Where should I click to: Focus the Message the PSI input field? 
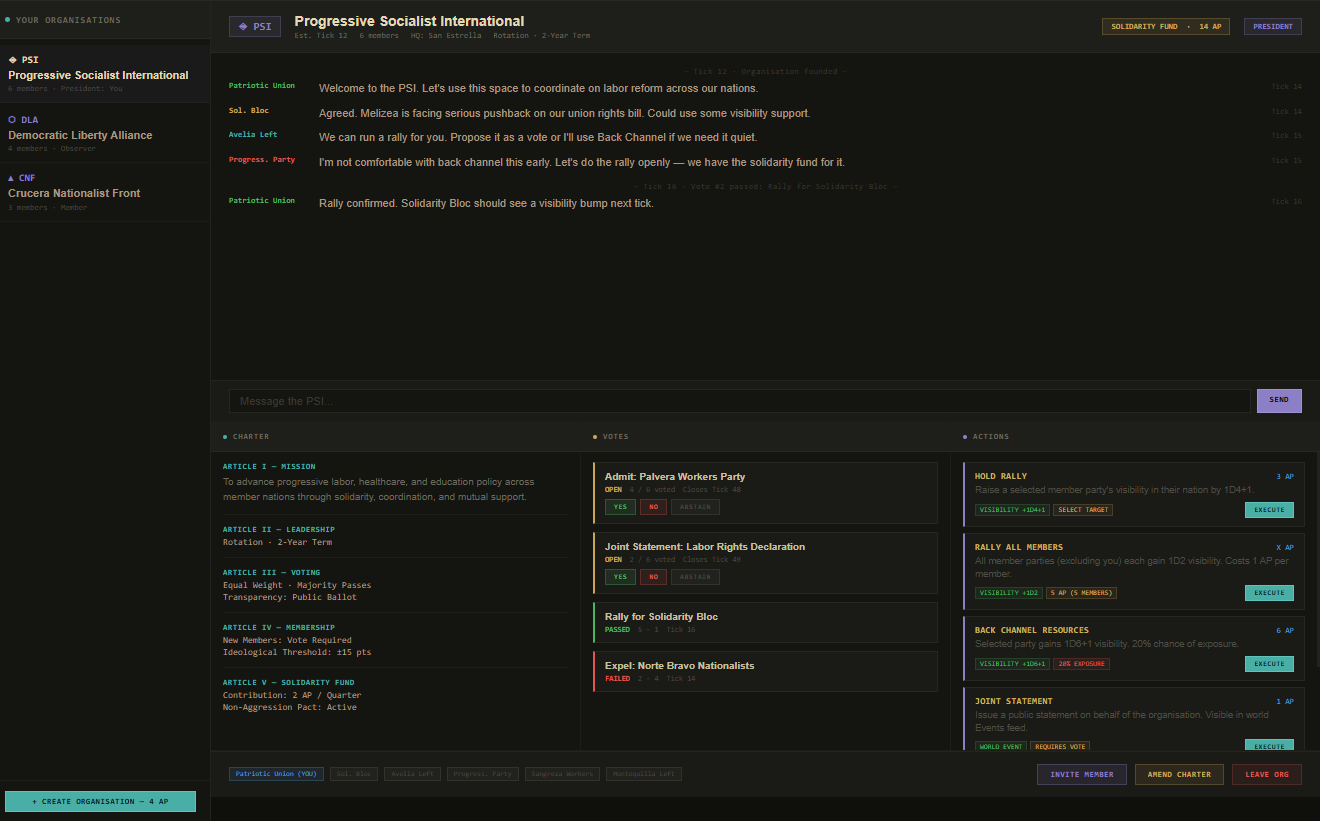coord(739,401)
